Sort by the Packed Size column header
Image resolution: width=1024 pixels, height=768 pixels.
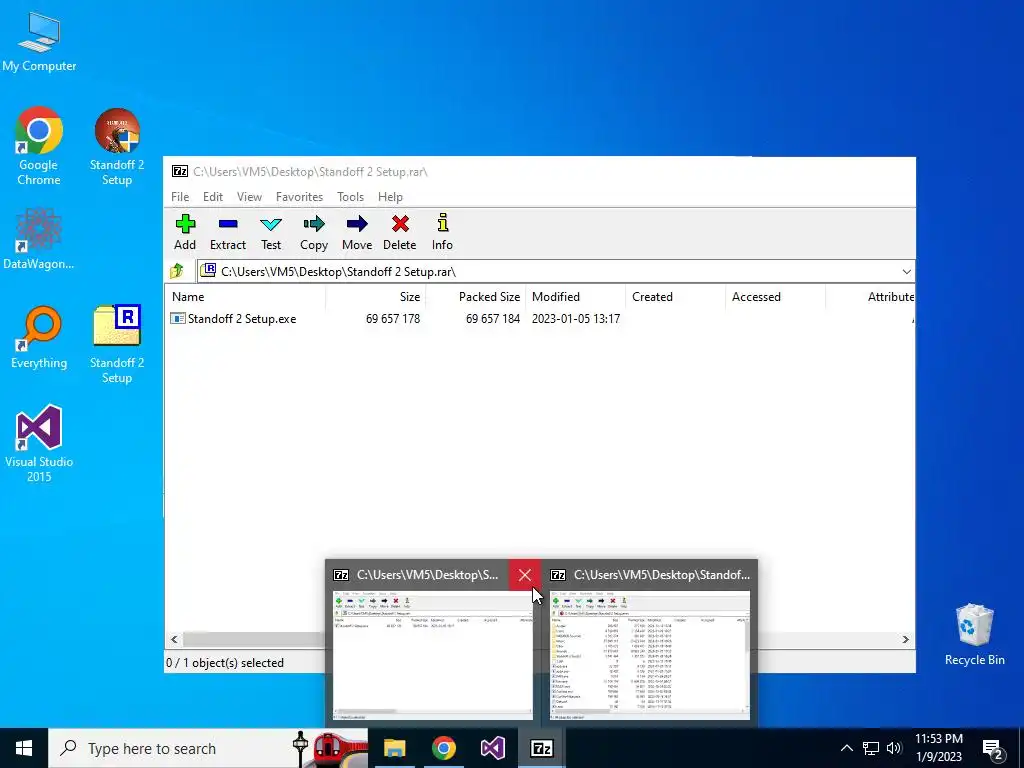point(475,296)
